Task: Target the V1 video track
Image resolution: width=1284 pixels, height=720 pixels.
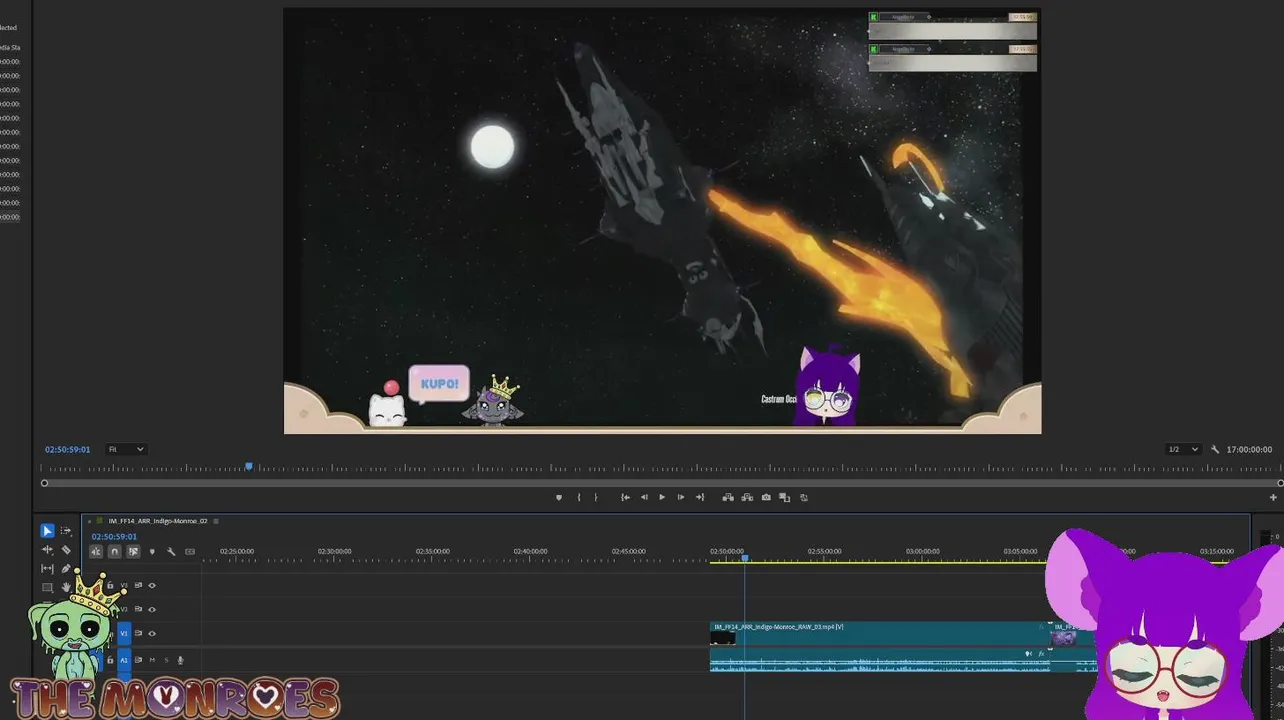Action: [125, 633]
